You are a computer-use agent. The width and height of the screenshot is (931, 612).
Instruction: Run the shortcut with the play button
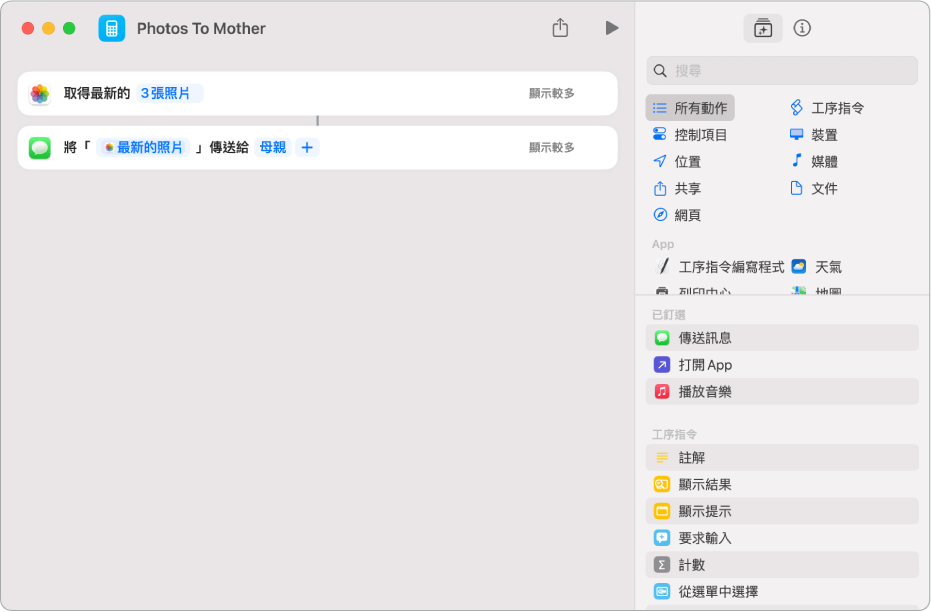point(612,28)
